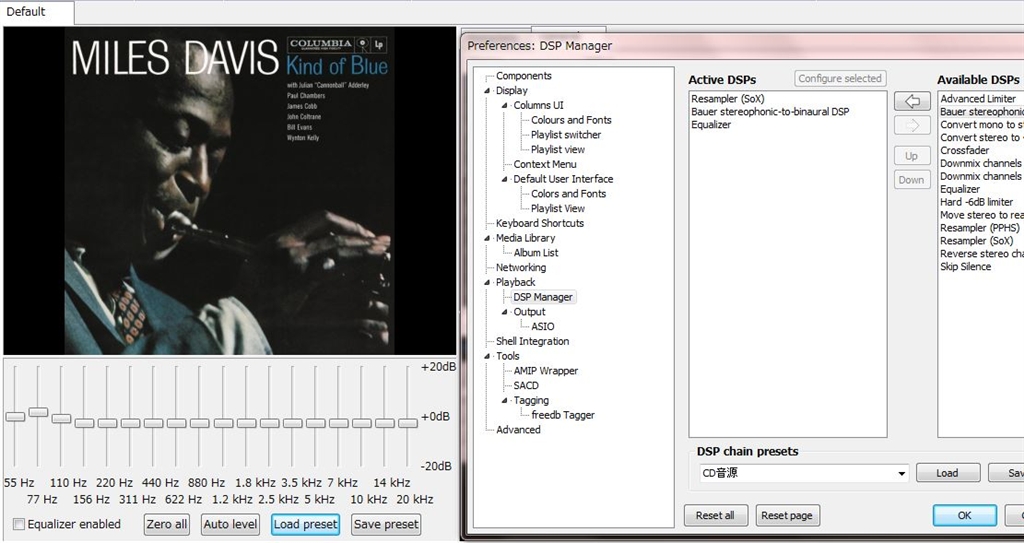Enable the Equalizer enabled checkbox
Image resolution: width=1024 pixels, height=543 pixels.
pyautogui.click(x=19, y=524)
